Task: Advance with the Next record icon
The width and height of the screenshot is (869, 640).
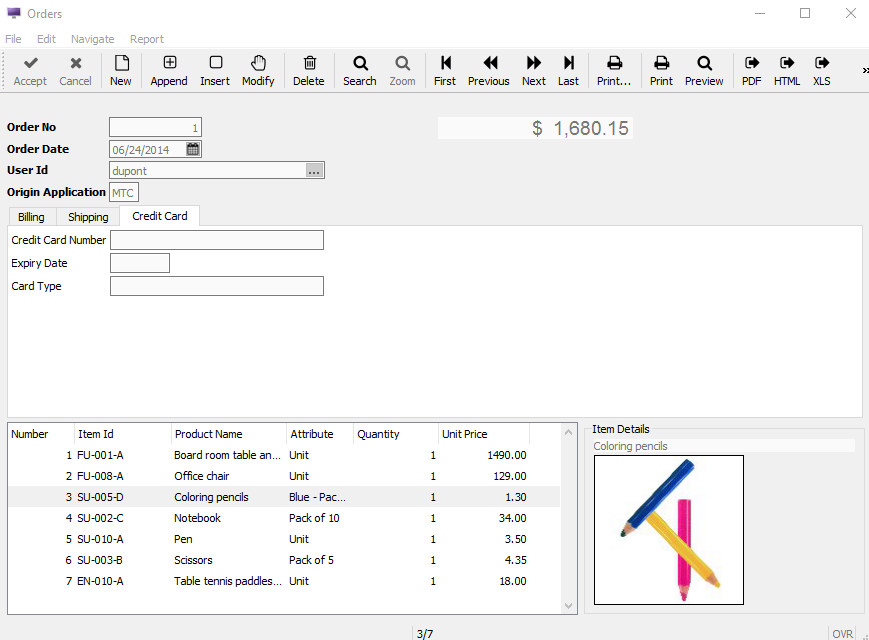Action: click(x=533, y=70)
